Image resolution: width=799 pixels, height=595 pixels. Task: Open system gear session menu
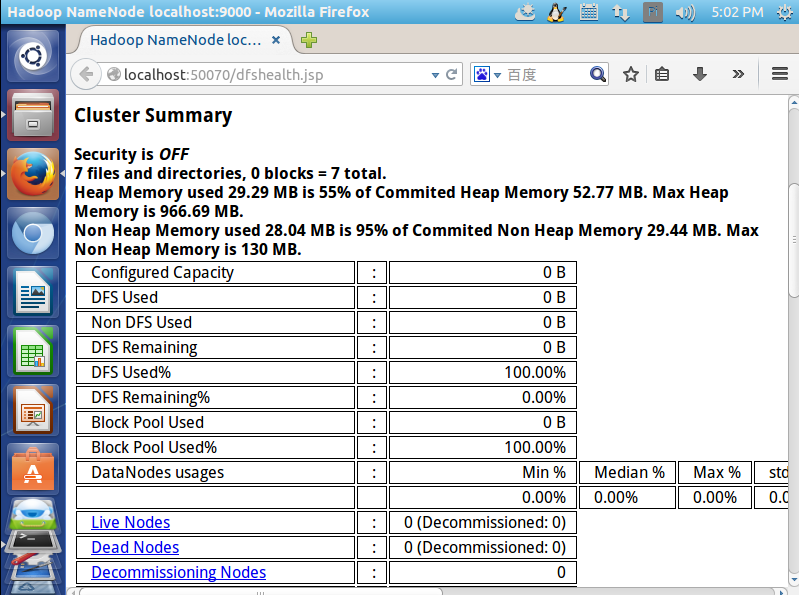point(784,12)
